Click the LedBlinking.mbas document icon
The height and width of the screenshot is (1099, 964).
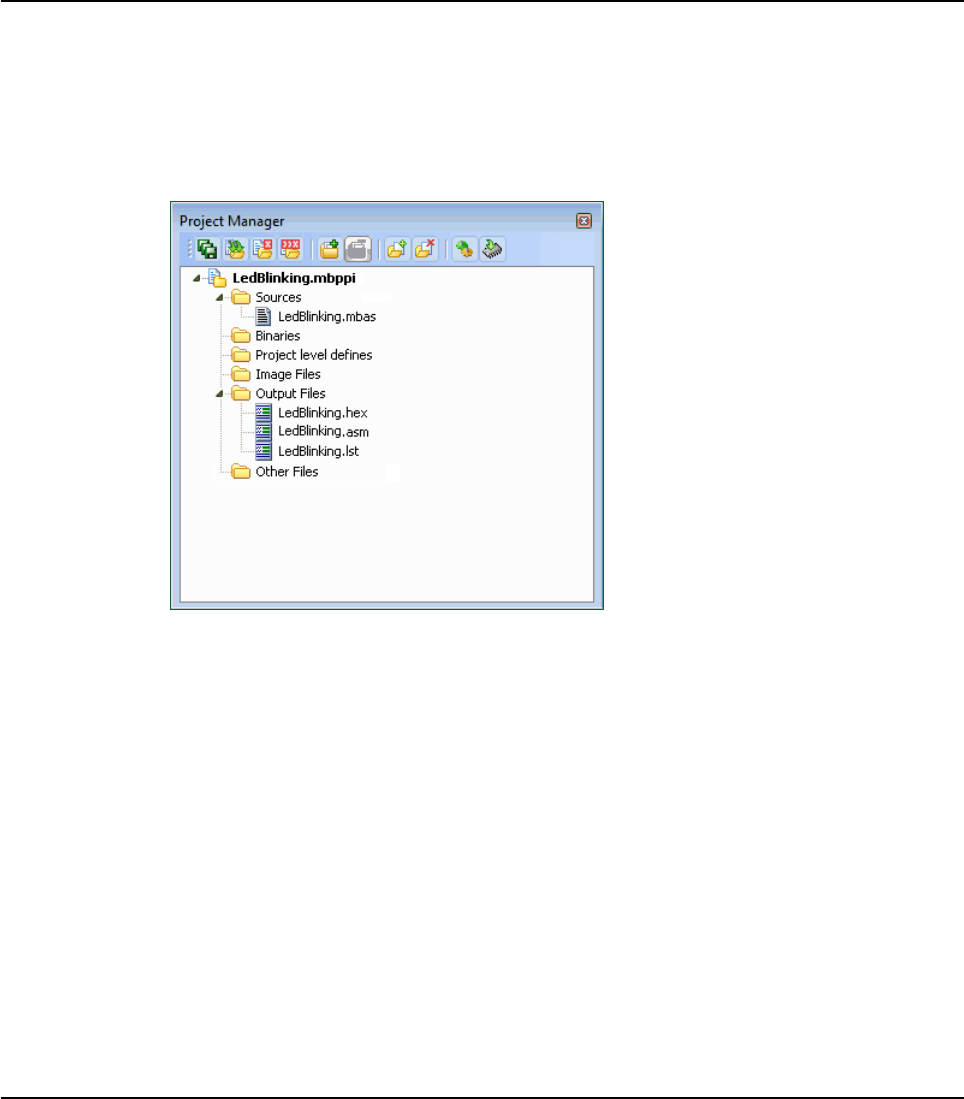(263, 316)
